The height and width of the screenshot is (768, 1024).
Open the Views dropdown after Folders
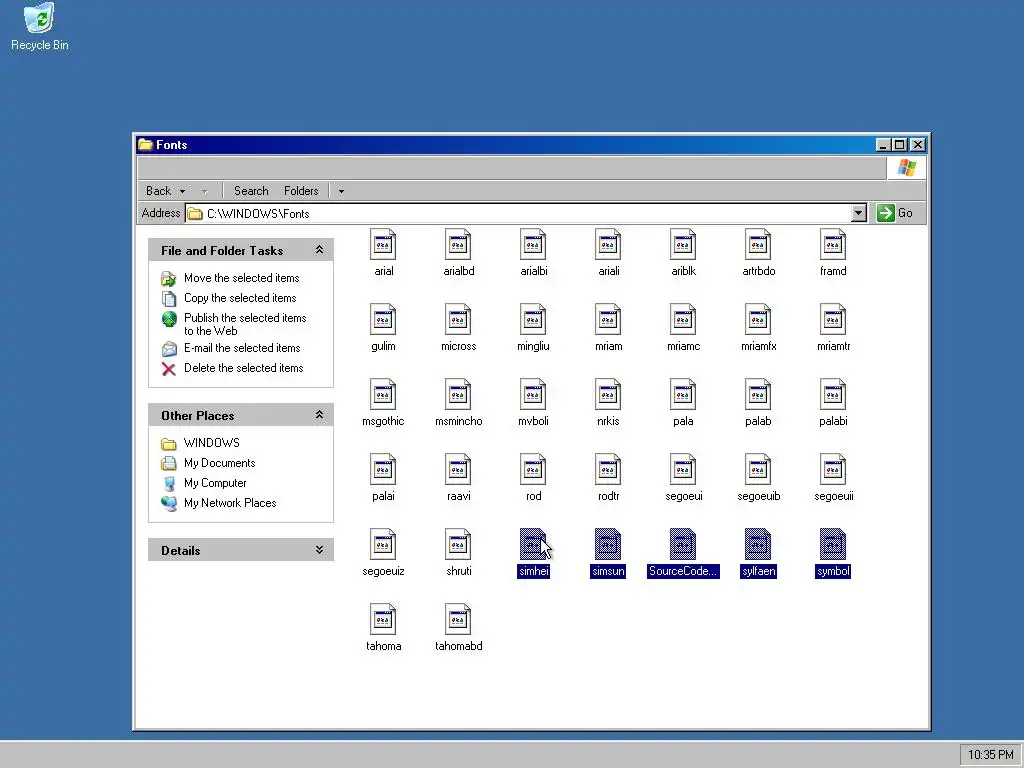[x=341, y=191]
